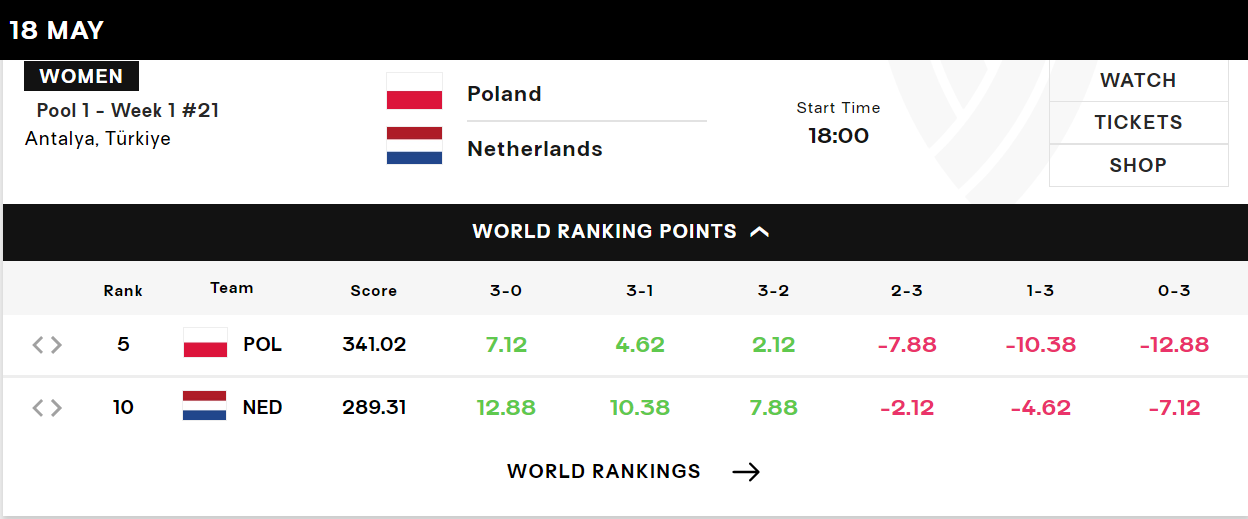Click the POL flag in rankings table
1248x519 pixels.
[205, 343]
